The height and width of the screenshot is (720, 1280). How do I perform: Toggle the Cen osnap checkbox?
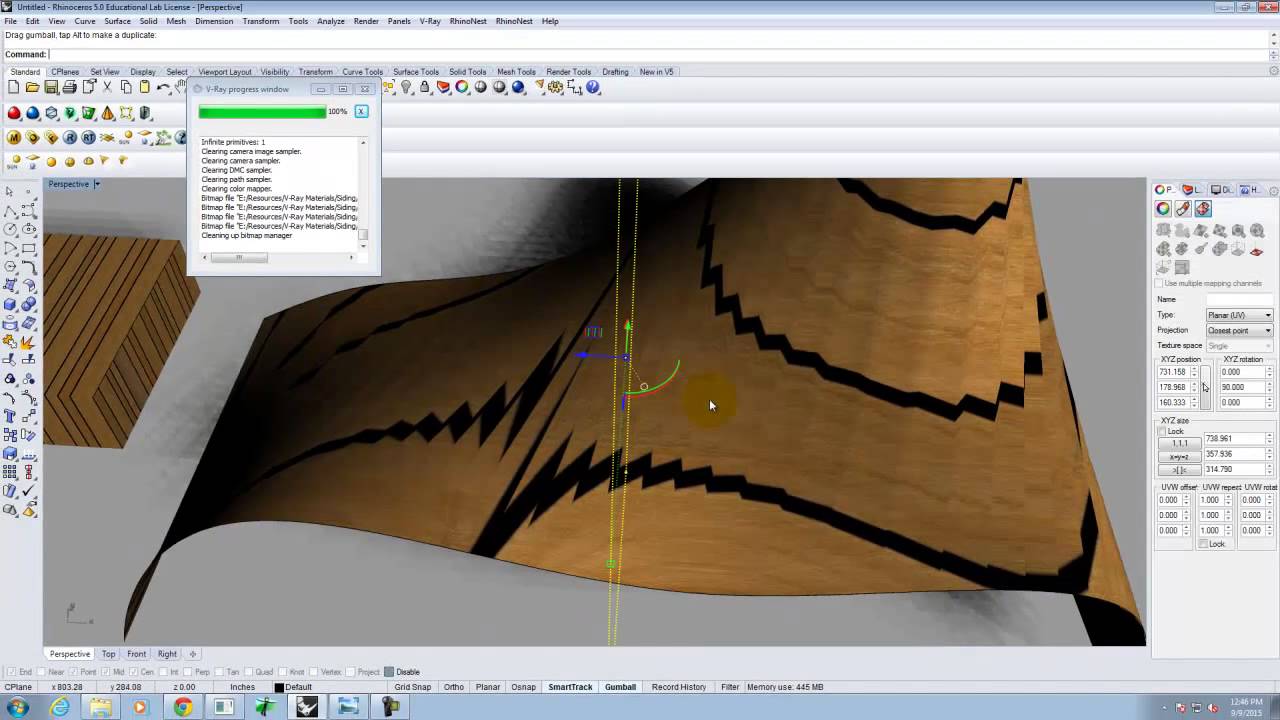pyautogui.click(x=136, y=672)
